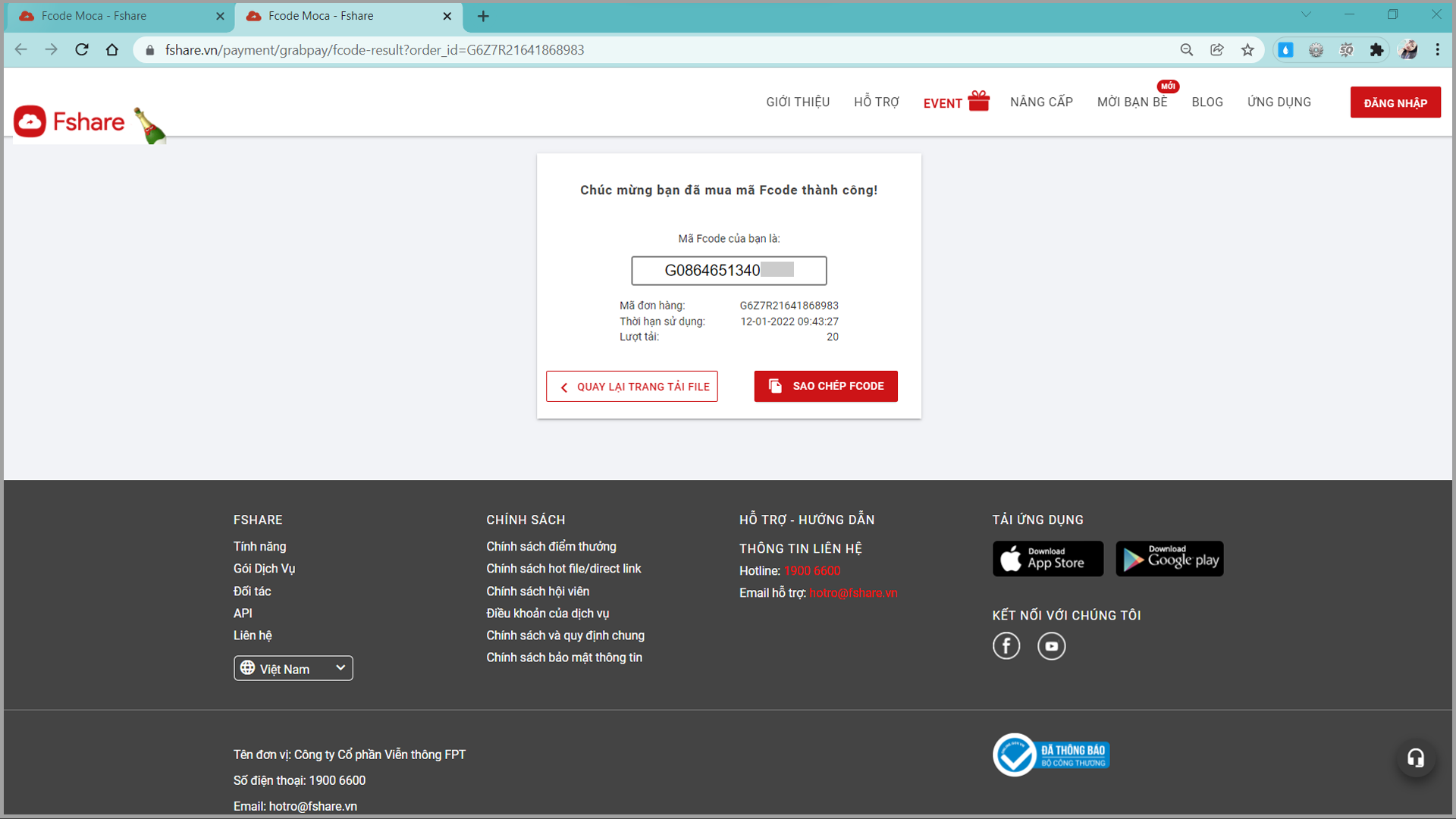1456x819 pixels.
Task: Open ỨNG DỤNG menu item
Action: pos(1279,102)
